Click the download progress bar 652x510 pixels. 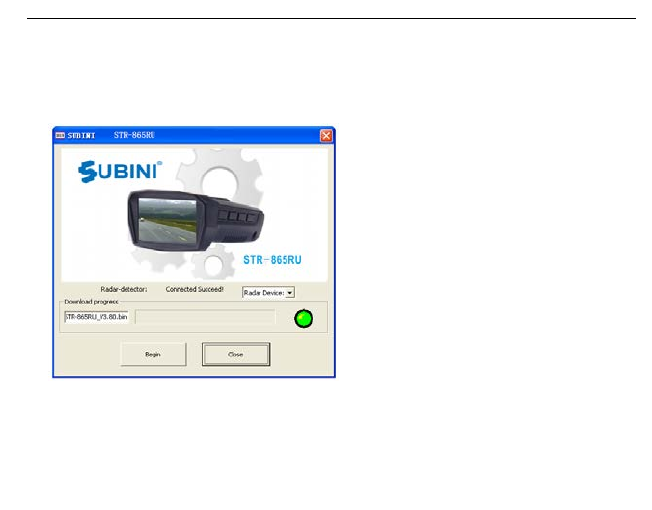tap(205, 317)
